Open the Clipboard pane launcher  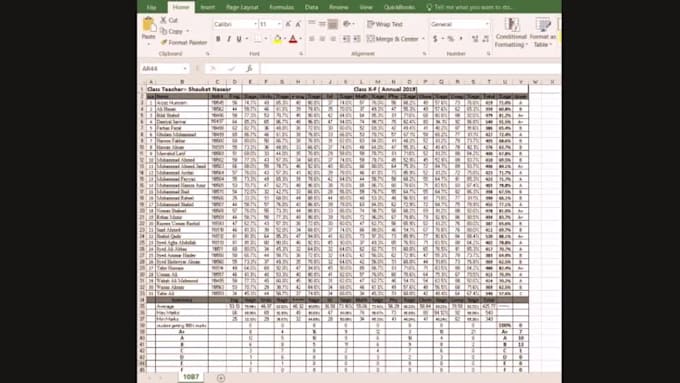[208, 54]
